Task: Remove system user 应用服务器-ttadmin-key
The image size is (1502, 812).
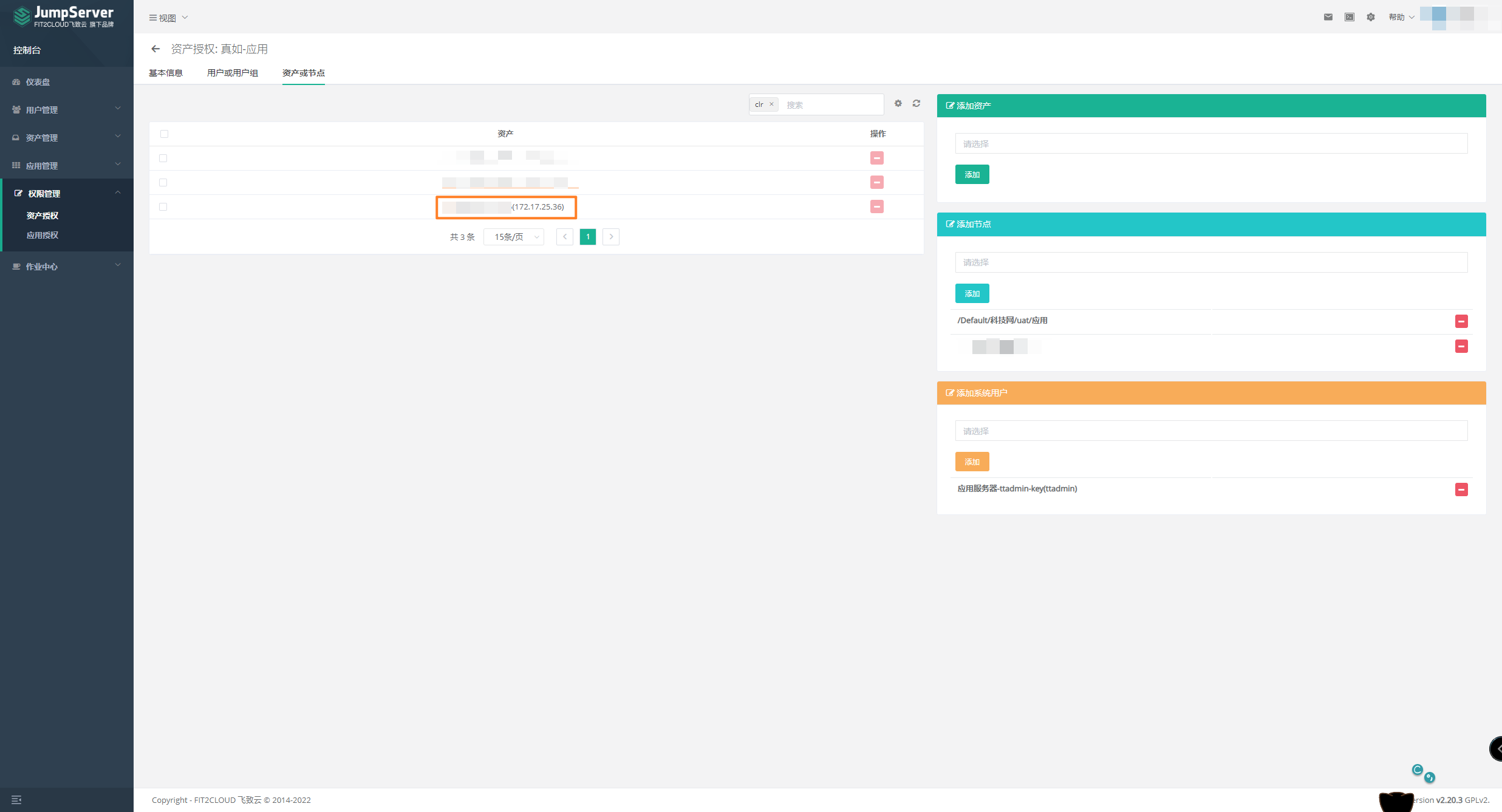Action: click(1461, 490)
